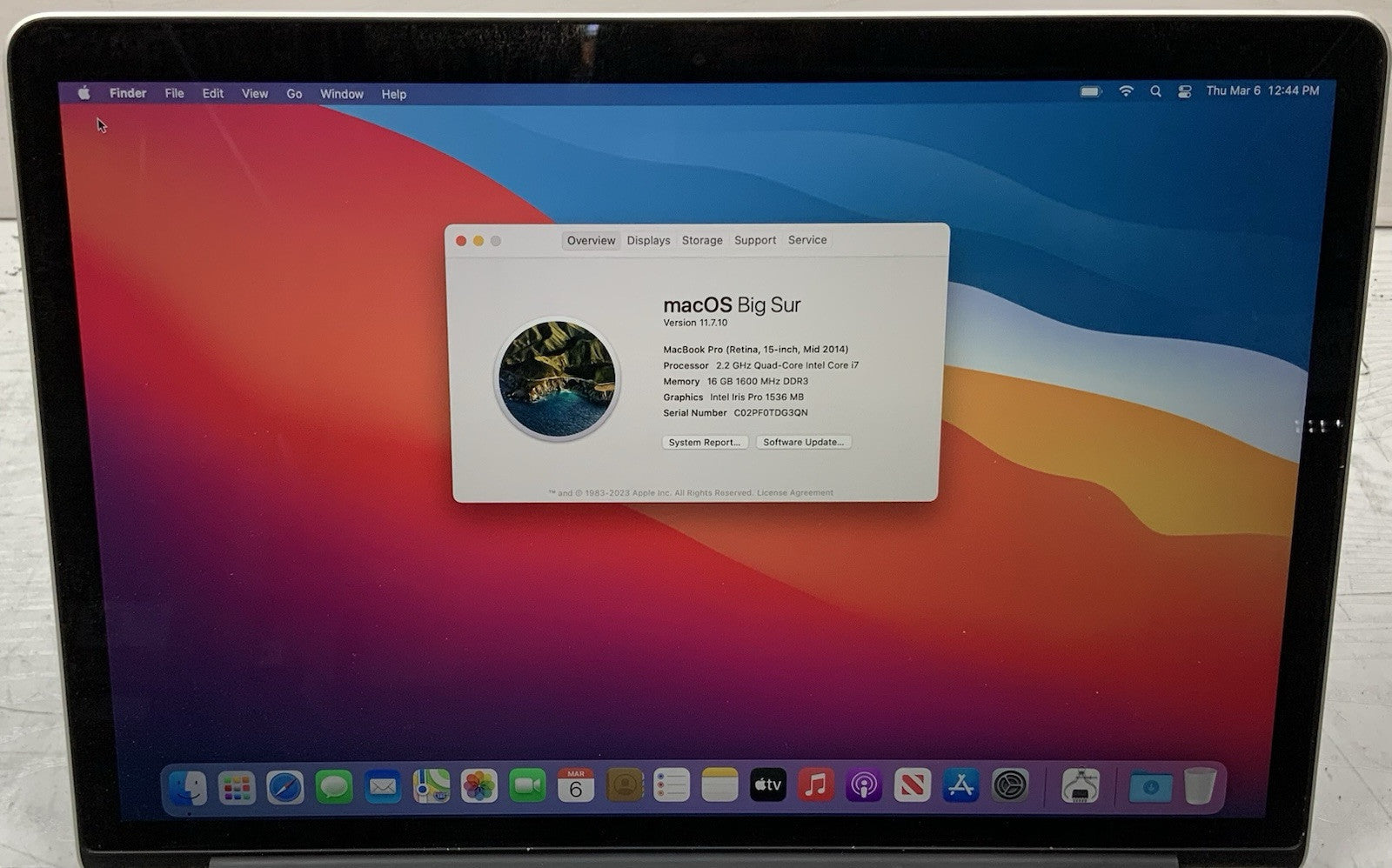Open the Edit menu

(213, 93)
